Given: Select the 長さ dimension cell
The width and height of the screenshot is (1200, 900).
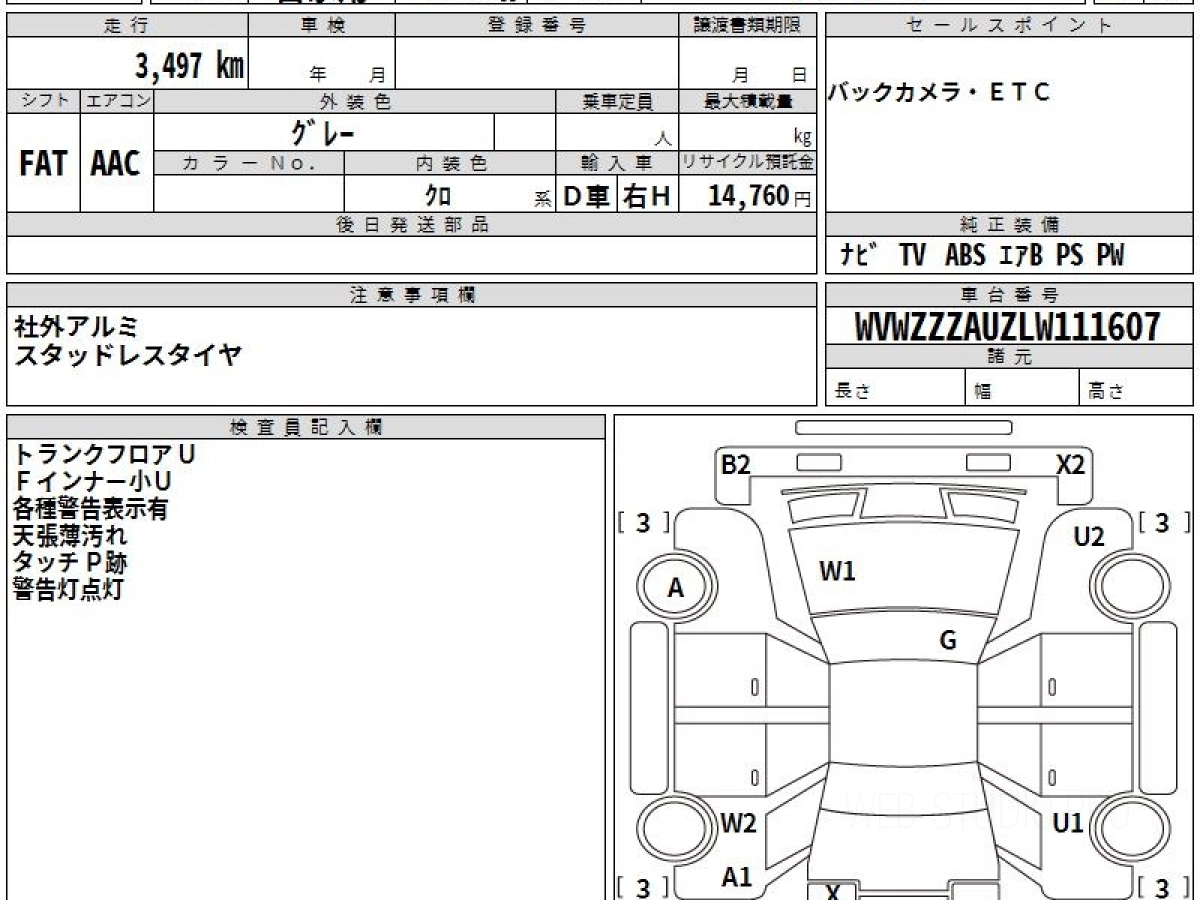Looking at the screenshot, I should click(896, 387).
